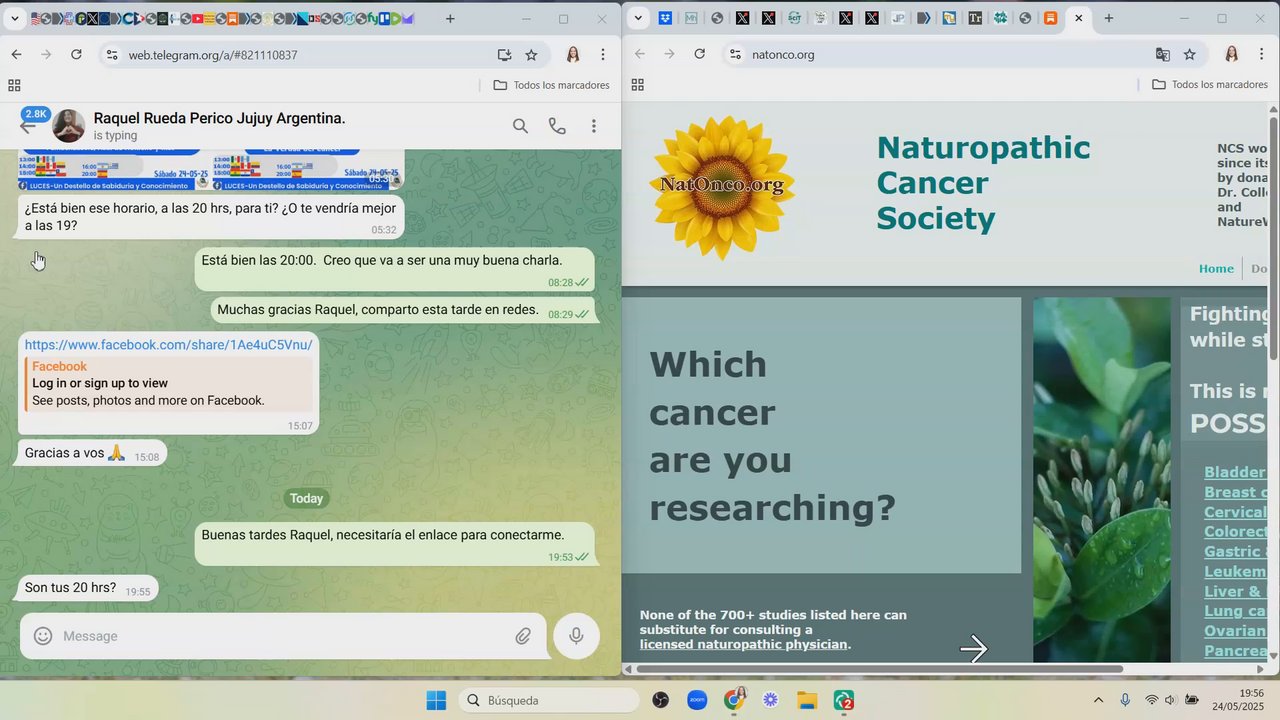This screenshot has height=720, width=1280.
Task: Switch to the Dropbox tab in NatOnco window
Action: [x=665, y=18]
